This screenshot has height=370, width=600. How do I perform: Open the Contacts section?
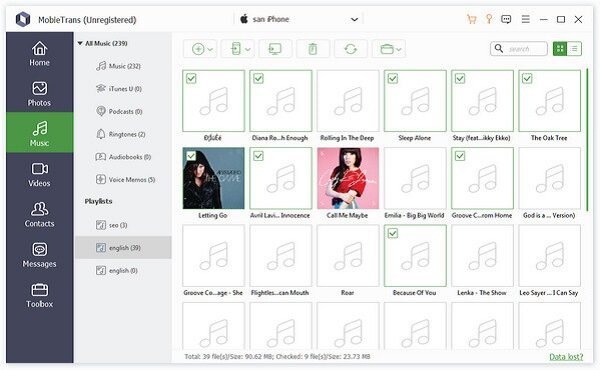click(39, 215)
